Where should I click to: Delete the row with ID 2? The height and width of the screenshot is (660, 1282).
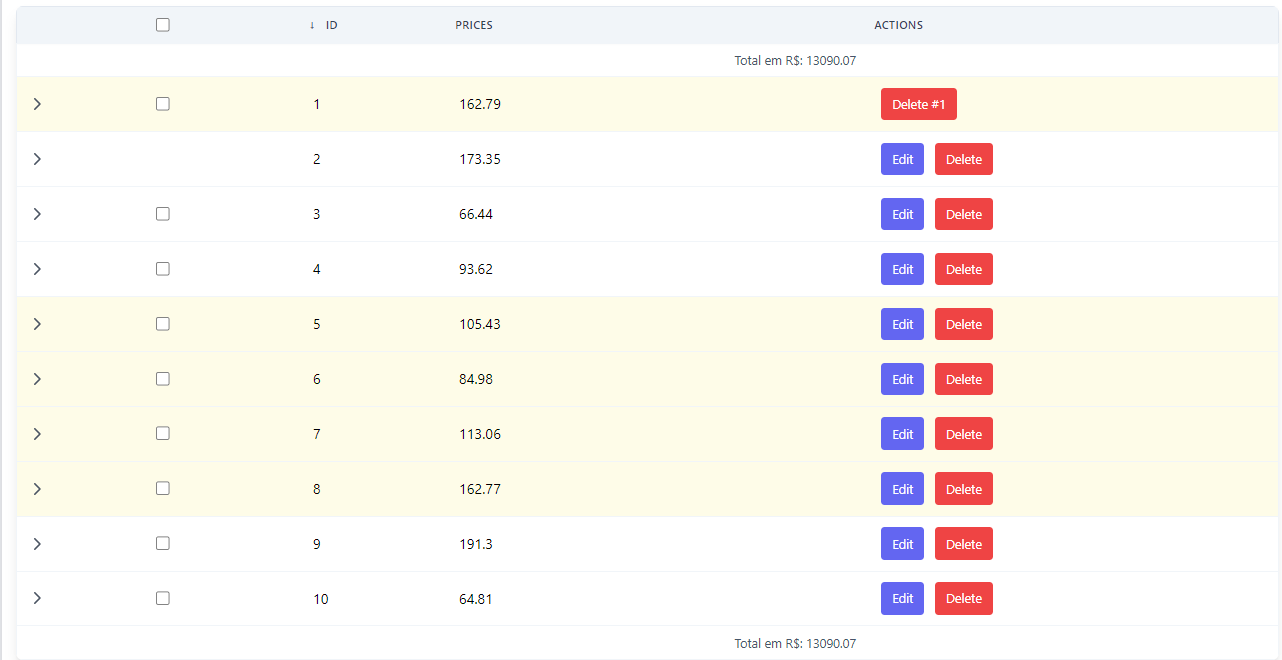point(964,159)
